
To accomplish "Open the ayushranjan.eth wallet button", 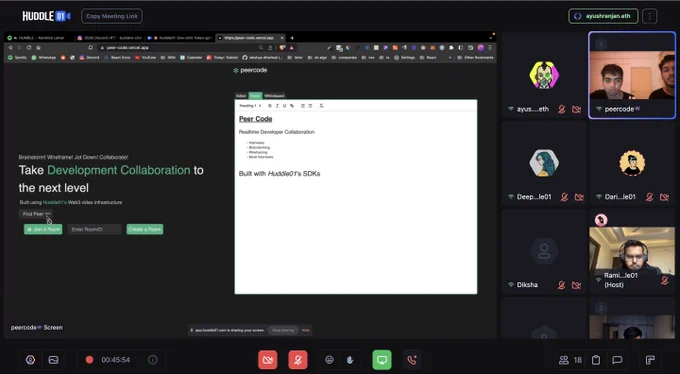I will coord(603,16).
